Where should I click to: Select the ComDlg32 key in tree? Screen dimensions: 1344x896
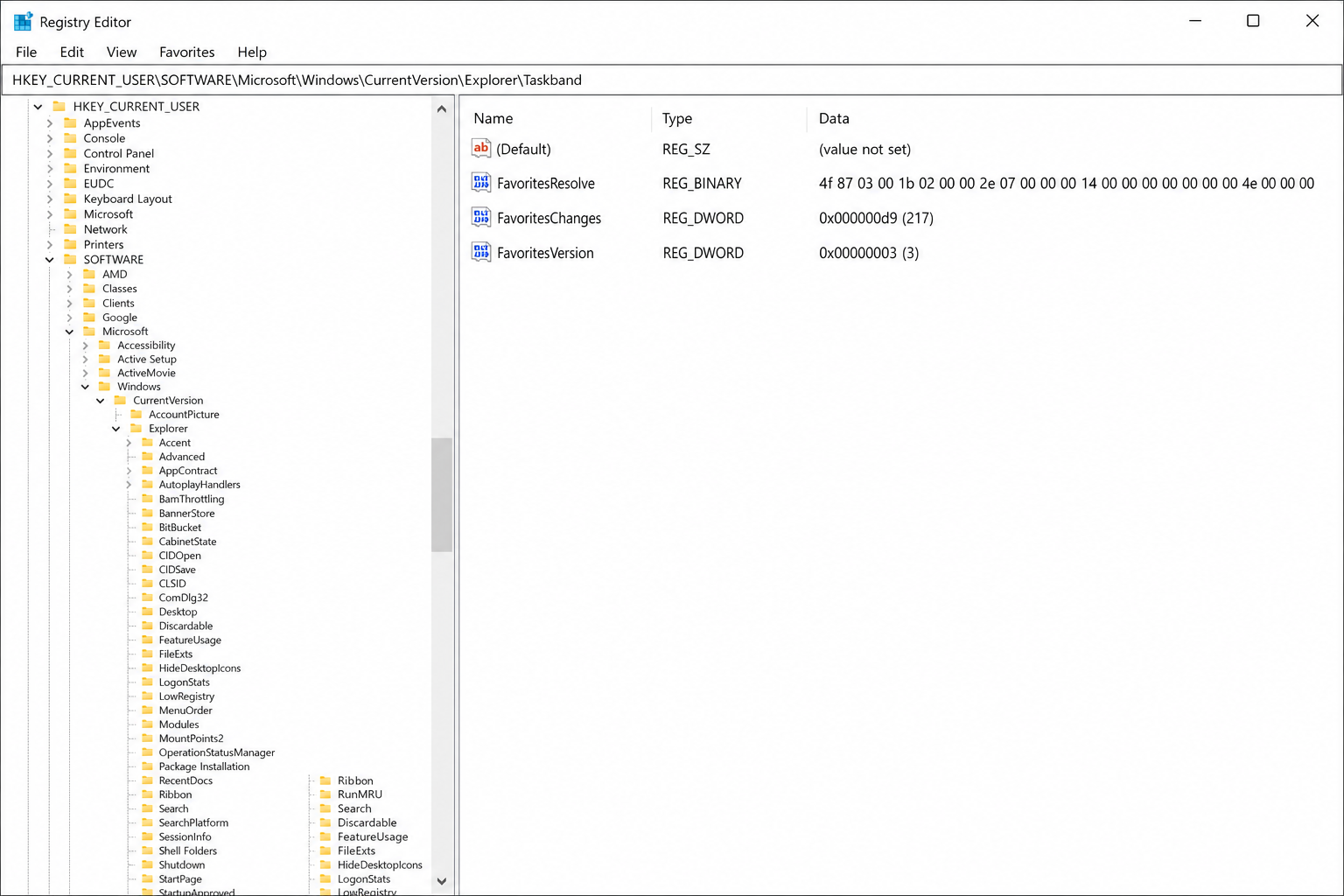[x=183, y=598]
